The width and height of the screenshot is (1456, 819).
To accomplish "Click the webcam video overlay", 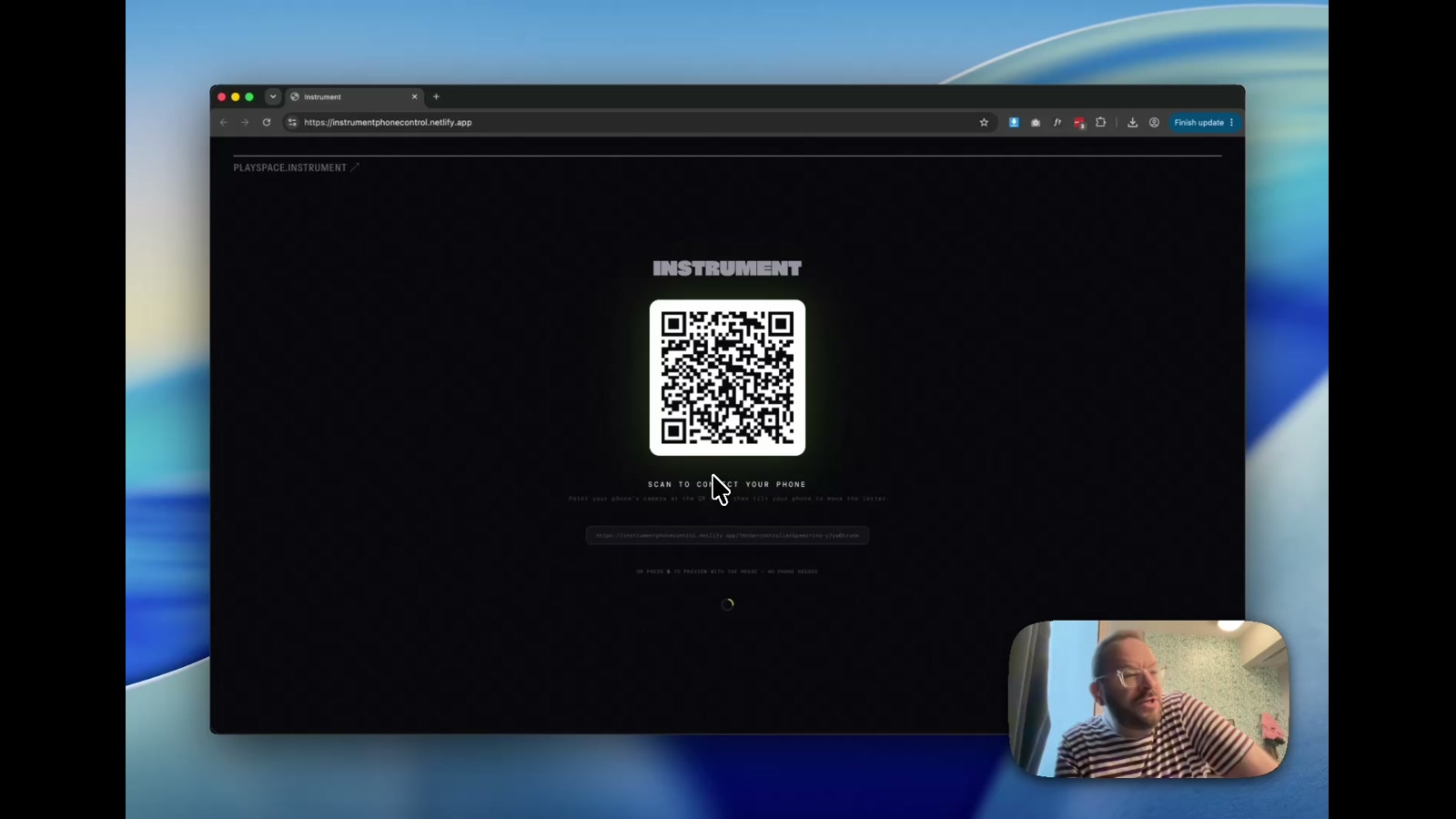I will [1148, 699].
